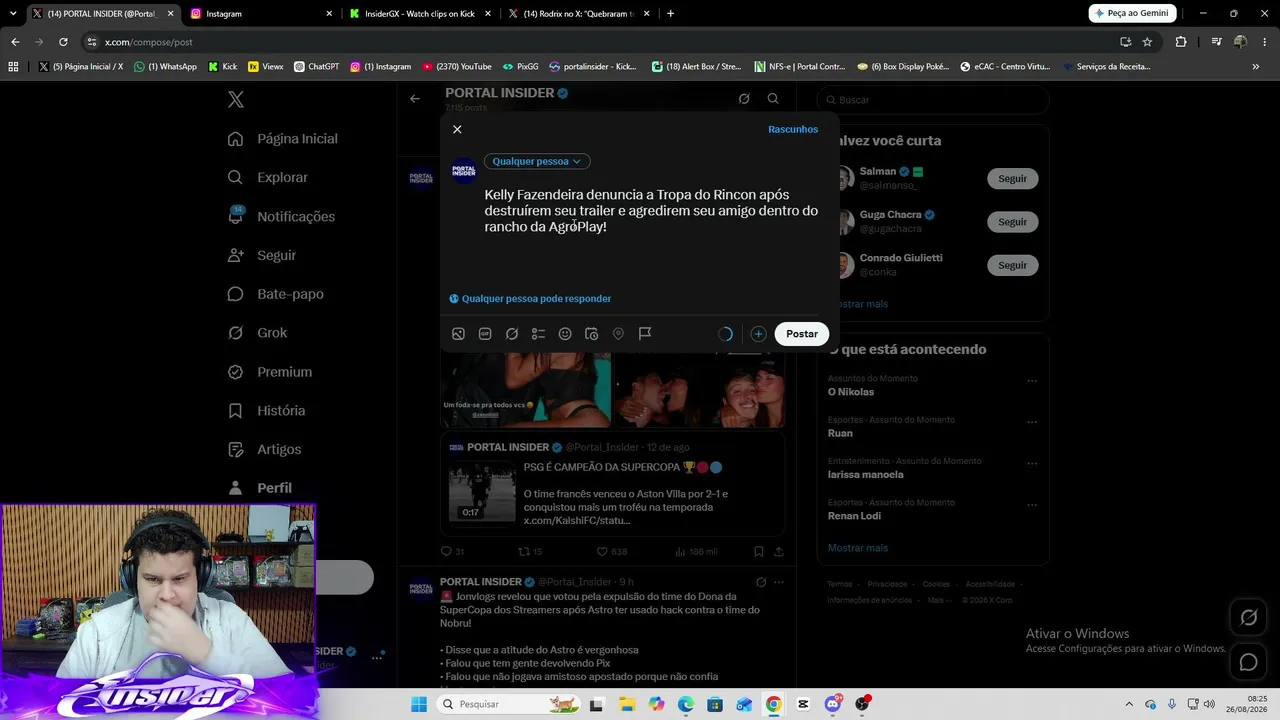Open the 'larissa manoela' trending topic

866,475
